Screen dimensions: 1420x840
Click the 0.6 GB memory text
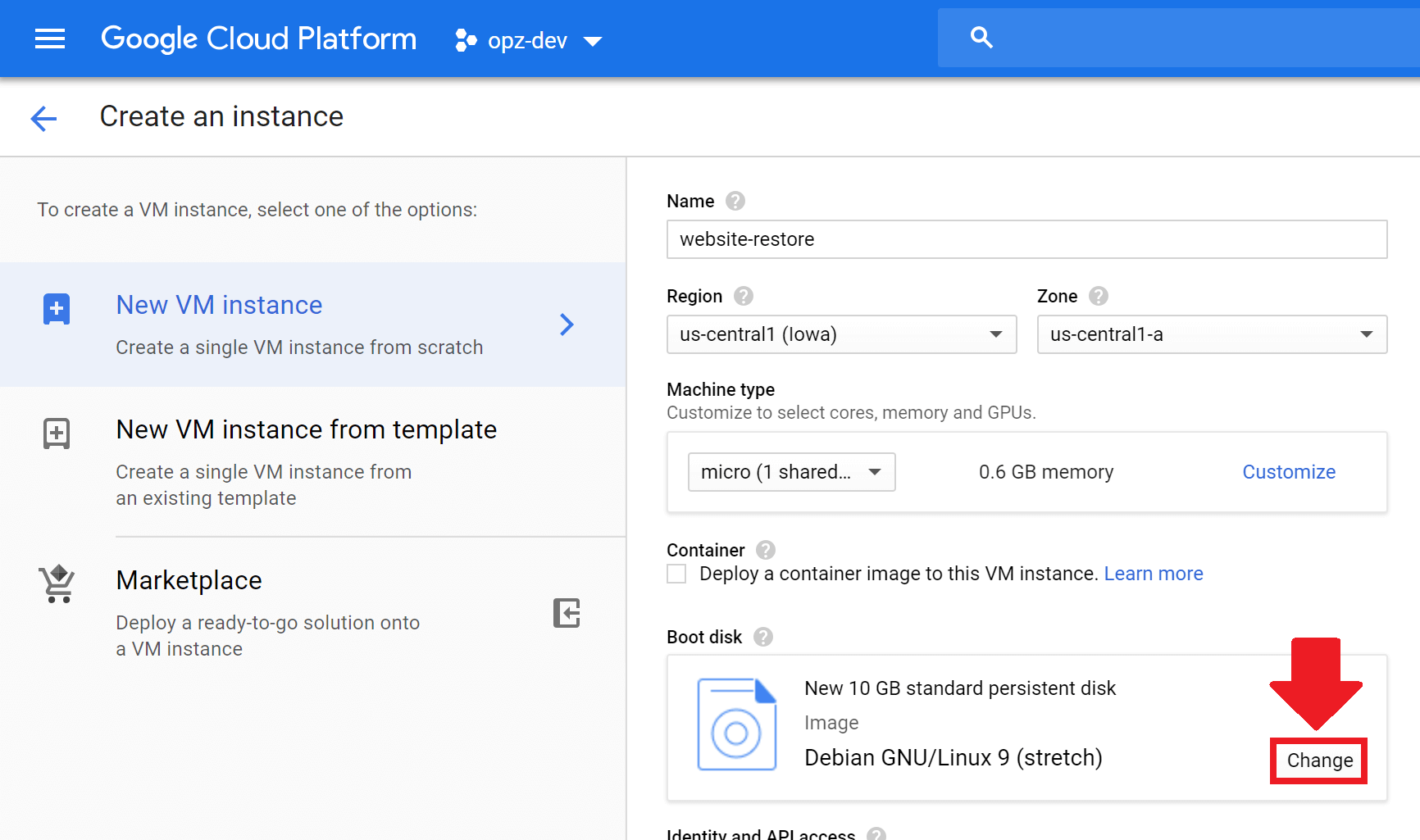(1046, 472)
